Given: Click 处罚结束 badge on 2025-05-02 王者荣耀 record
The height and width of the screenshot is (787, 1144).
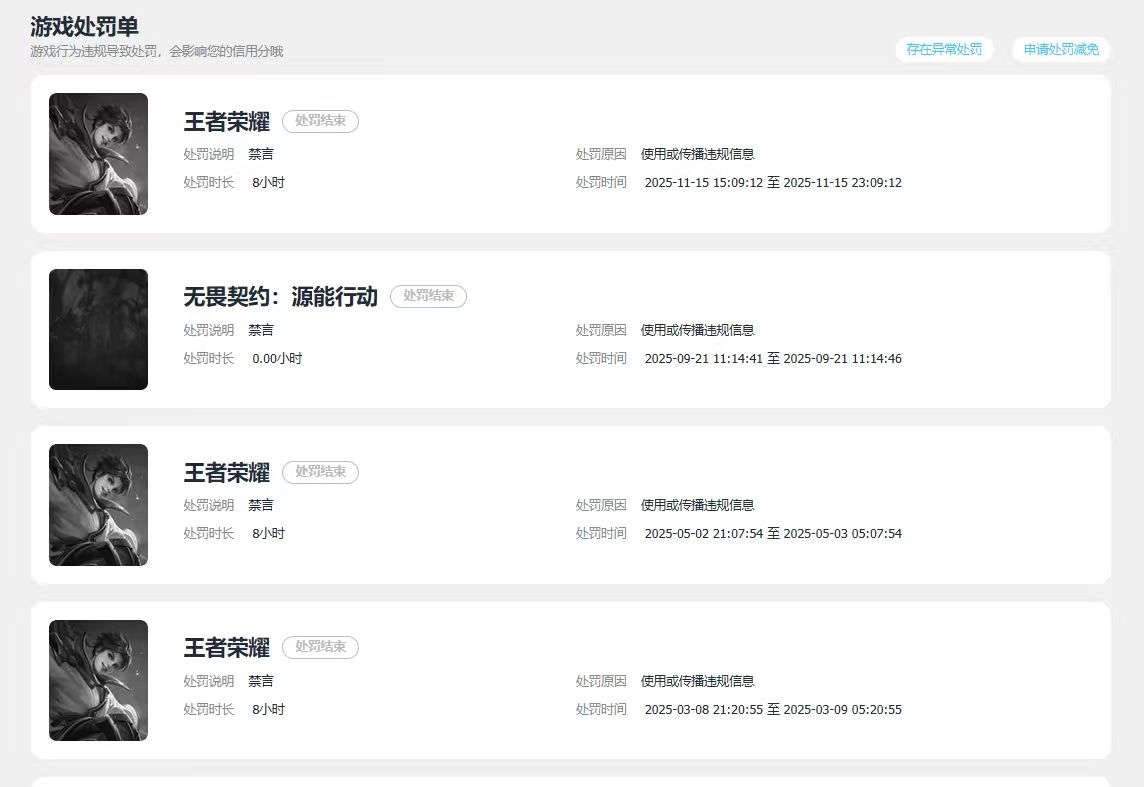Looking at the screenshot, I should pos(320,472).
